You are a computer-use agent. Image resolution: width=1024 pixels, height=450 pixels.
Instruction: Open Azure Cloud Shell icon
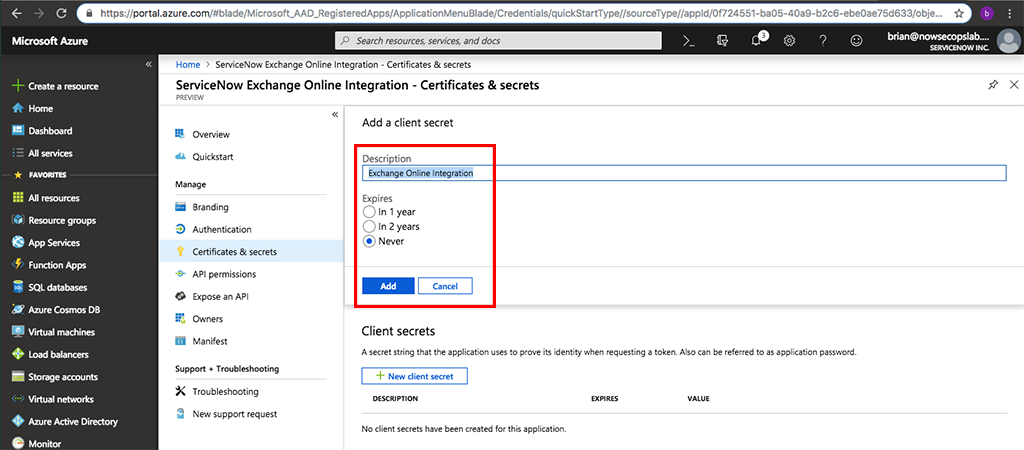(688, 40)
